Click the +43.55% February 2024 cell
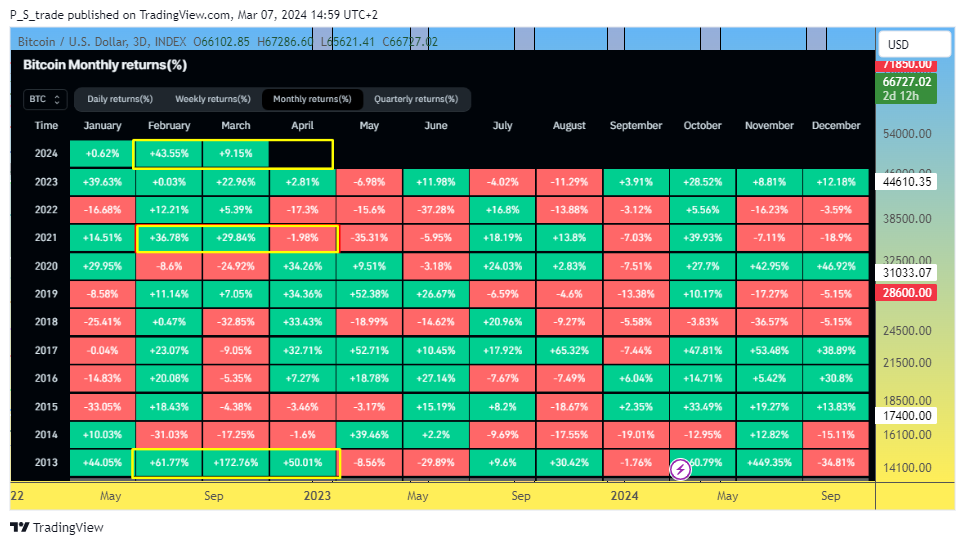This screenshot has height=545, width=965. (x=169, y=154)
